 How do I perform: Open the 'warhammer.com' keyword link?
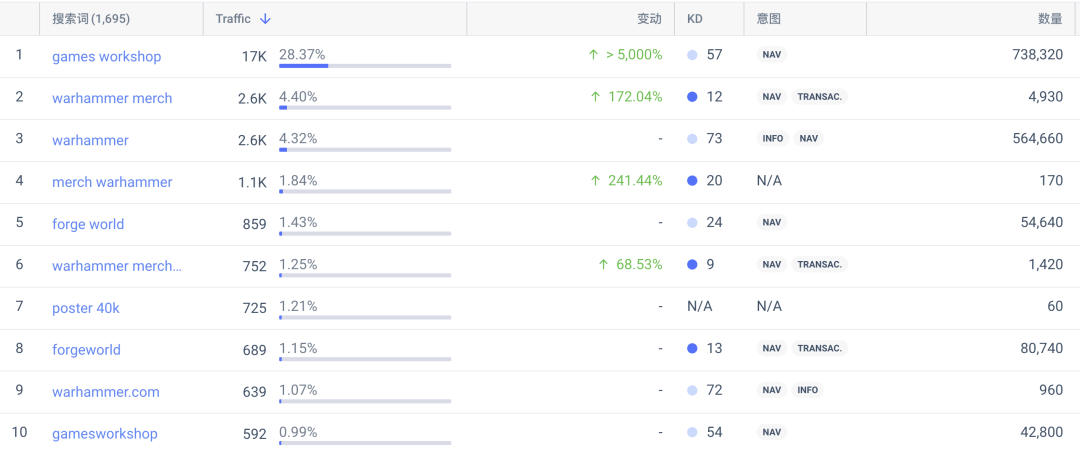(x=106, y=392)
